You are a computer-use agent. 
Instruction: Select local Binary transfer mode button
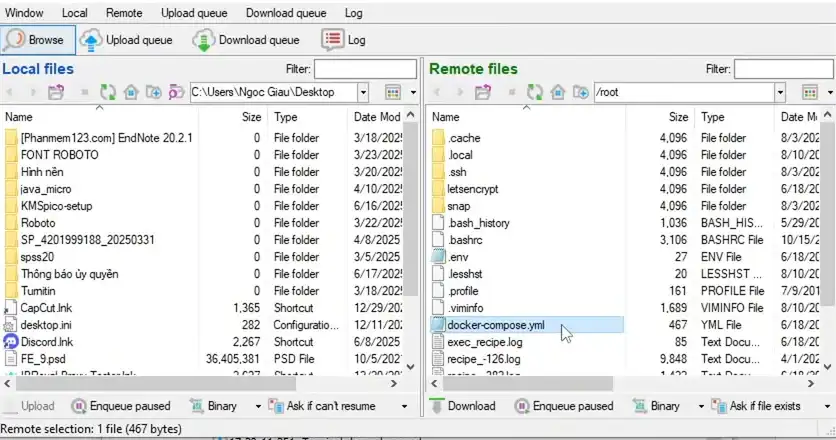pos(214,406)
